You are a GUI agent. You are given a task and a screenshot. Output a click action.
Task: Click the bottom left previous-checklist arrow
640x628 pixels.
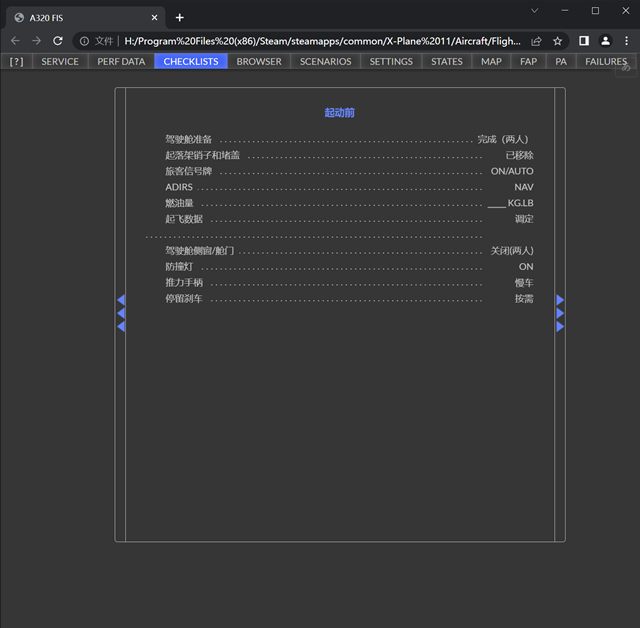point(121,326)
